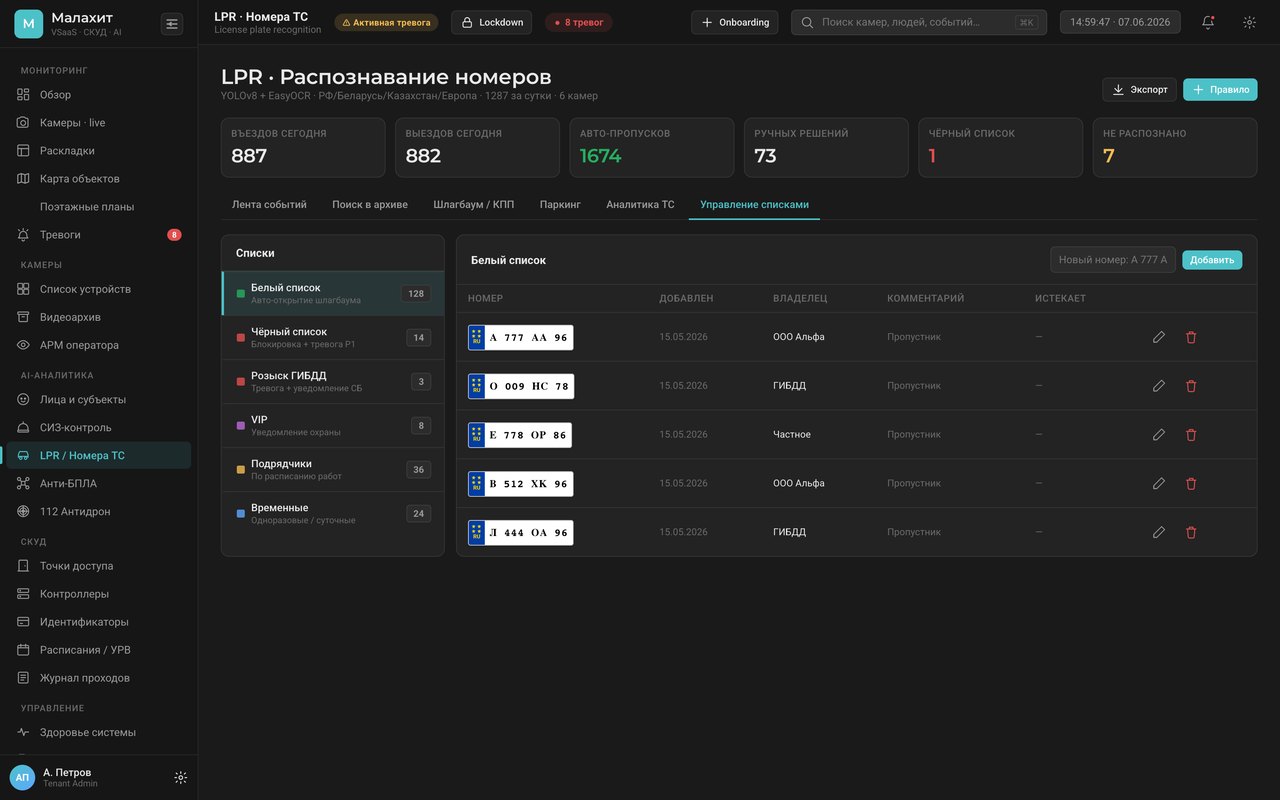Switch theme with the sun icon in top bar

pos(1249,22)
